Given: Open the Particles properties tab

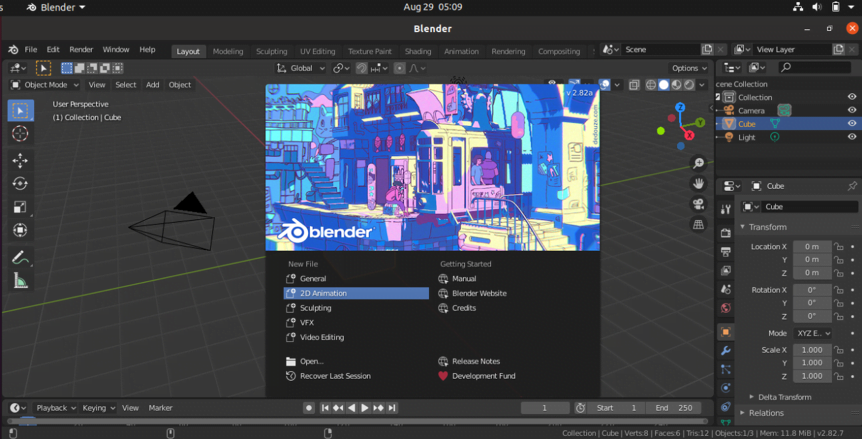Looking at the screenshot, I should [726, 370].
